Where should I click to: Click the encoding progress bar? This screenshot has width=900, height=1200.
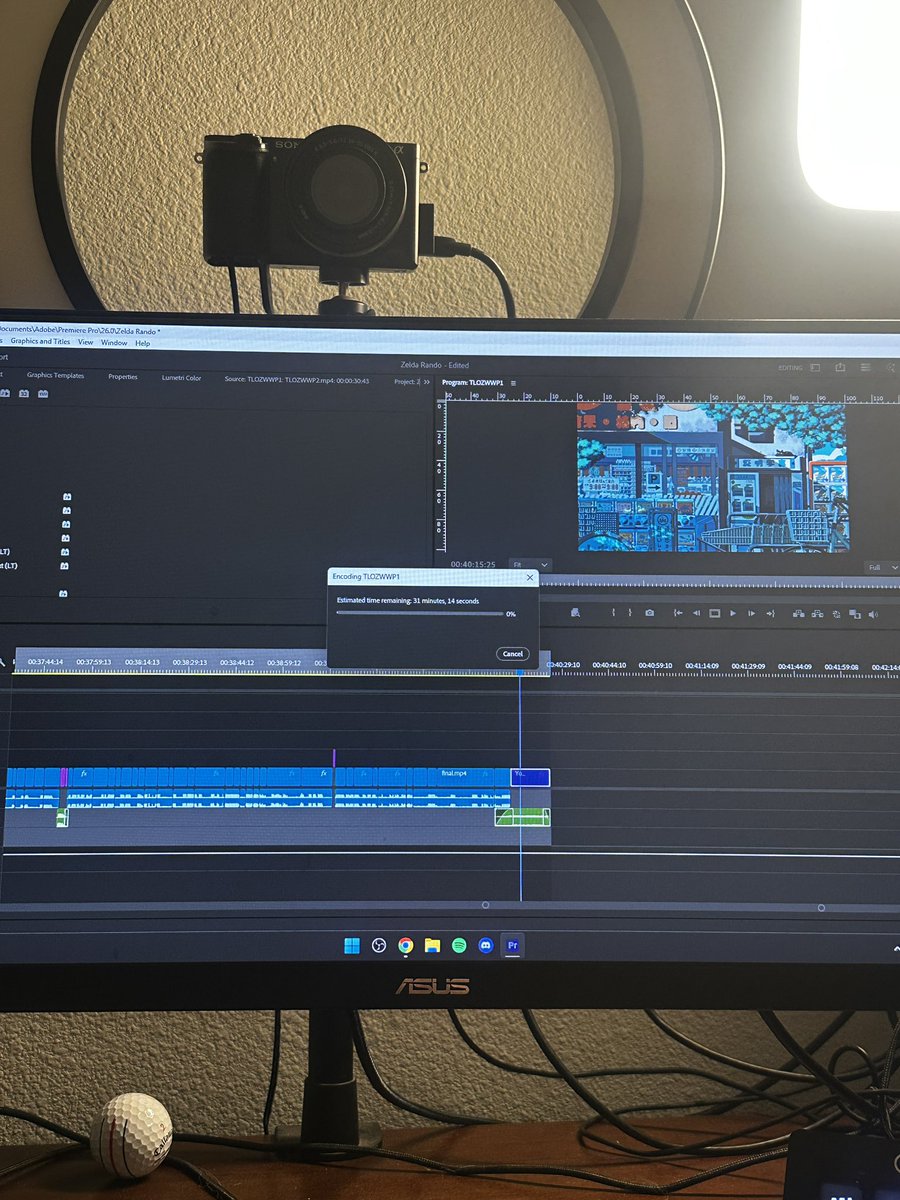419,613
